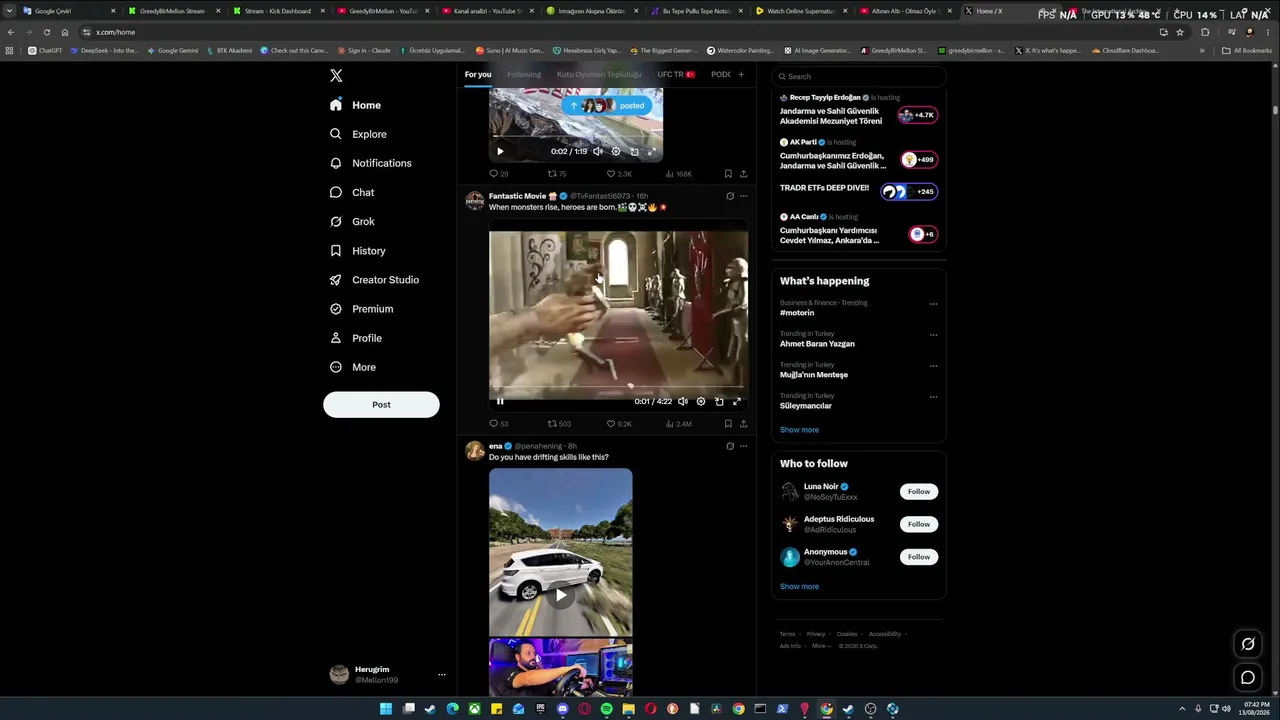Toggle picture-in-picture on Fantastic Movie video
This screenshot has height=720, width=1280.
(719, 401)
